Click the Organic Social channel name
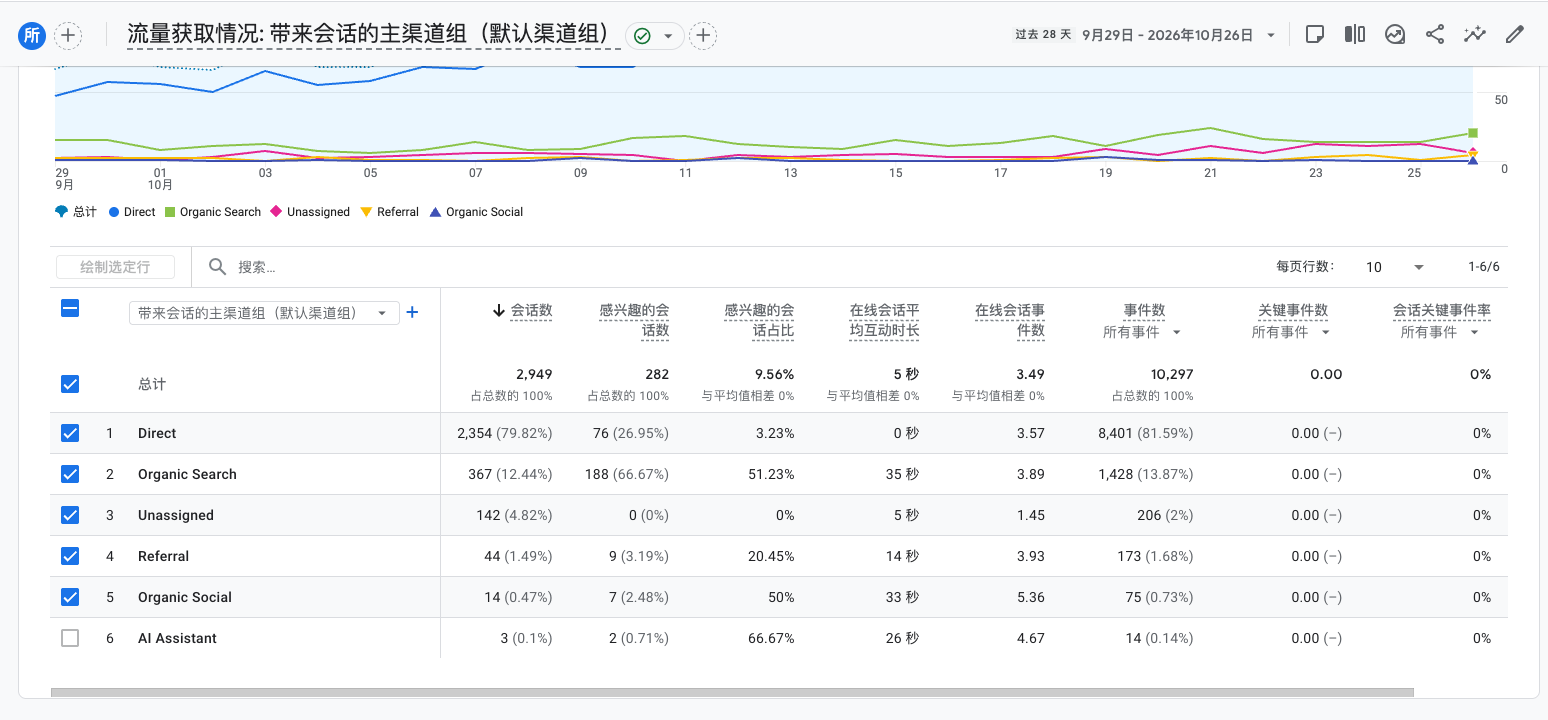 coord(185,597)
